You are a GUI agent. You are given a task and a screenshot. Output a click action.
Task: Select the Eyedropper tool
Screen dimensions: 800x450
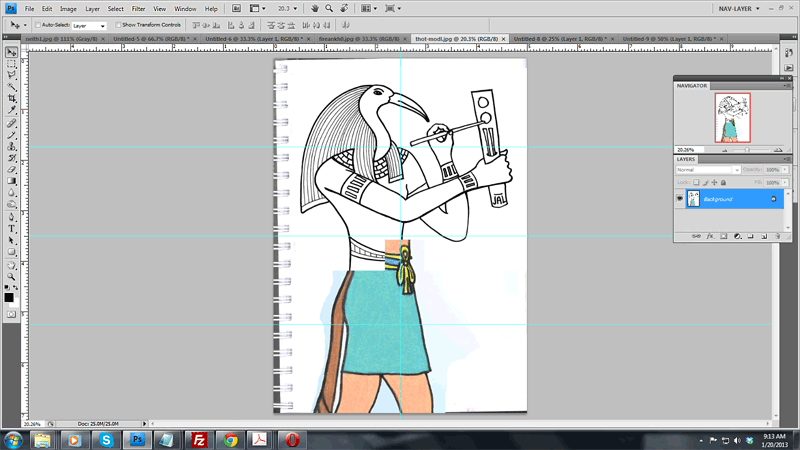click(x=12, y=111)
